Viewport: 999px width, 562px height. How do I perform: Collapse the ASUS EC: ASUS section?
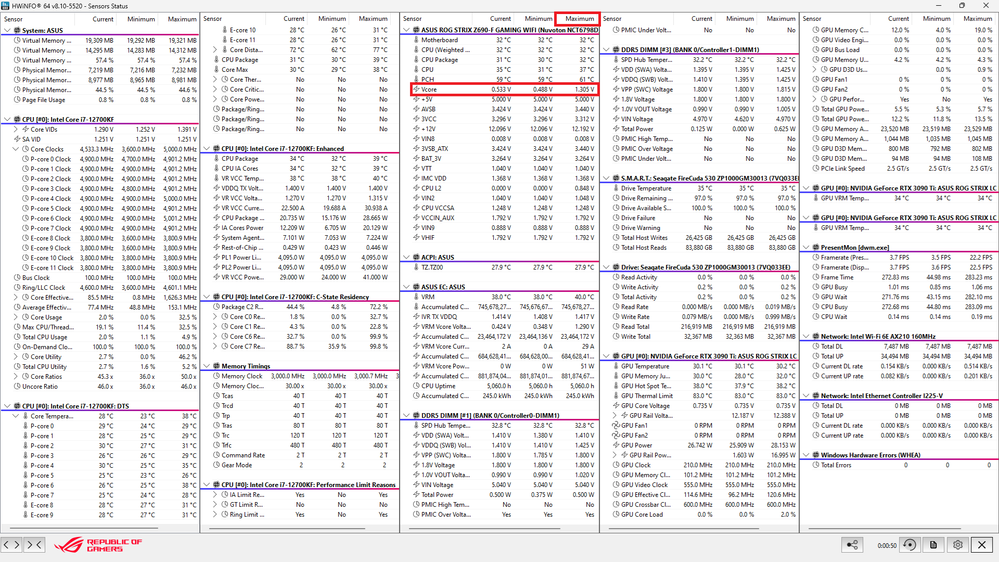(x=406, y=287)
